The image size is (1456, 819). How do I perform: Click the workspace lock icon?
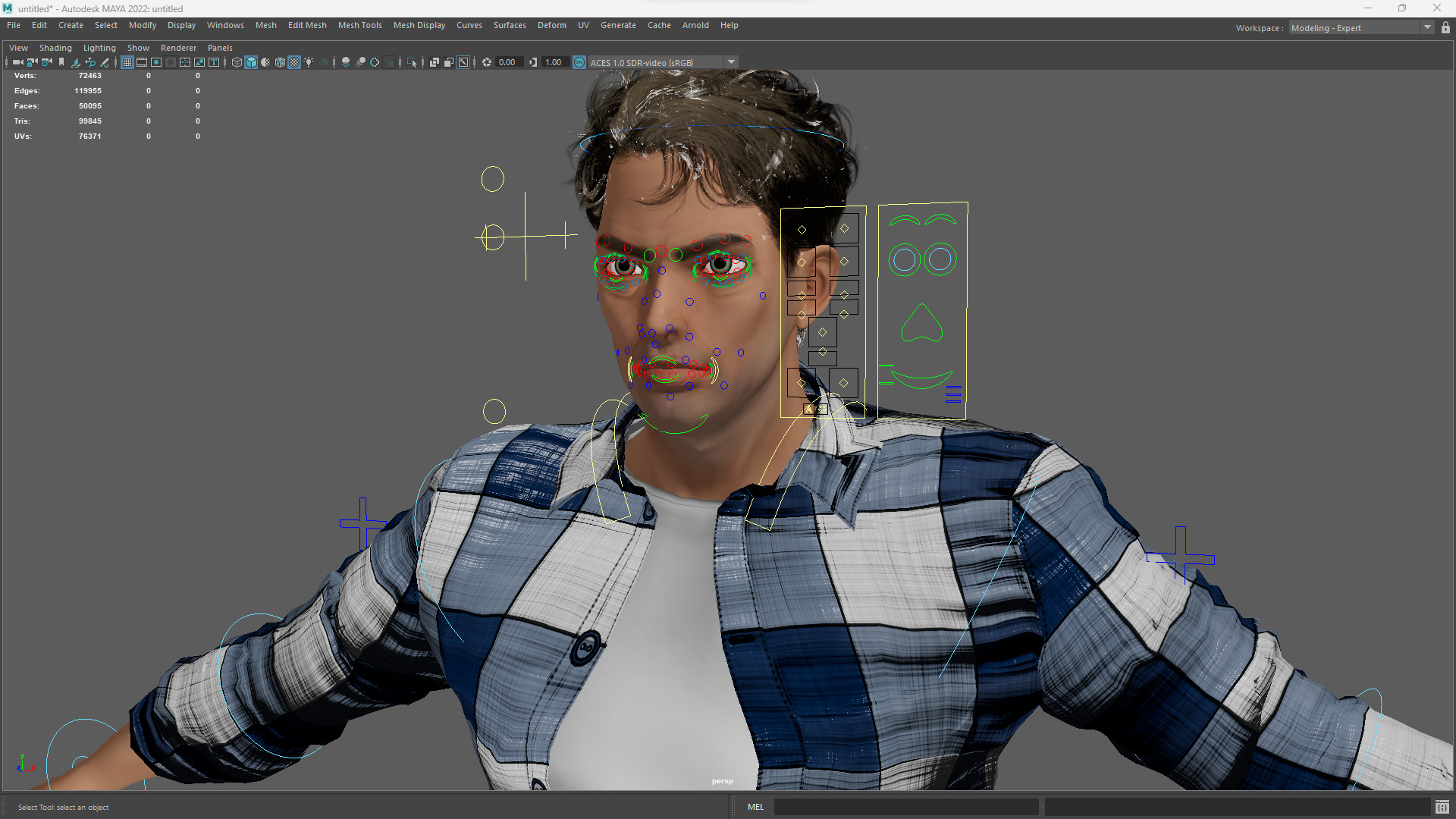pos(1446,28)
